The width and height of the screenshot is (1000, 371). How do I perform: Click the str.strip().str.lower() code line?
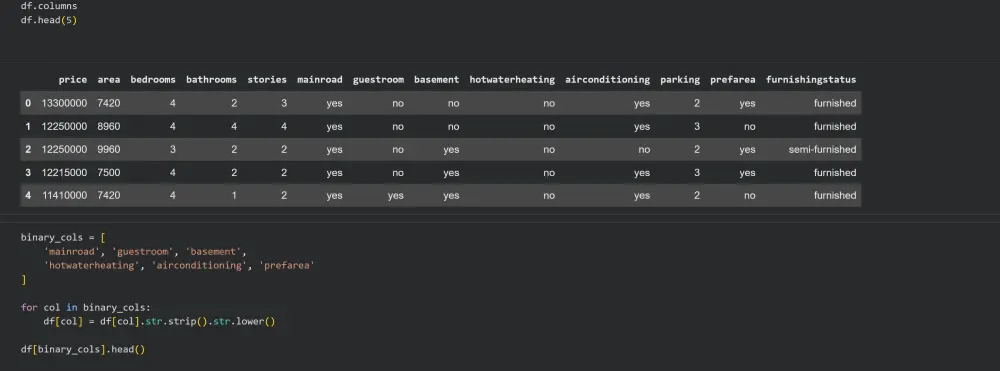point(159,322)
